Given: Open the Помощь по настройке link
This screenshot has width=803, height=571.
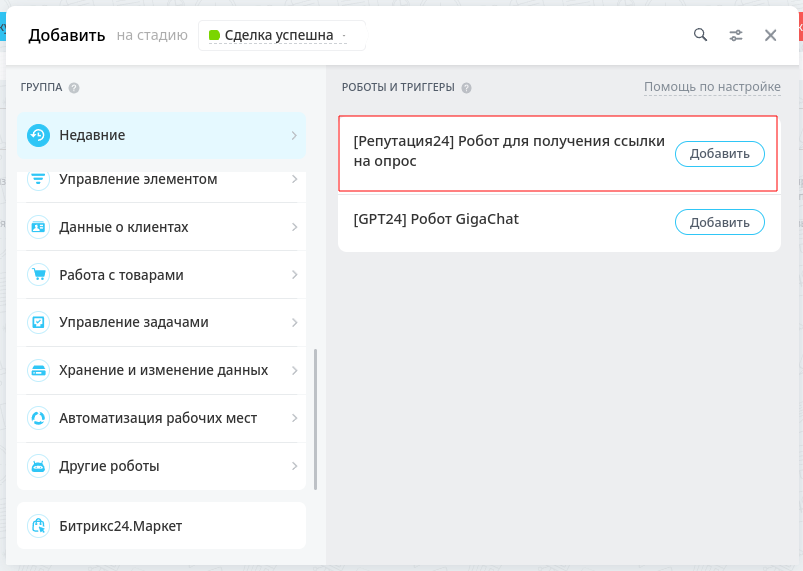Looking at the screenshot, I should coord(712,87).
